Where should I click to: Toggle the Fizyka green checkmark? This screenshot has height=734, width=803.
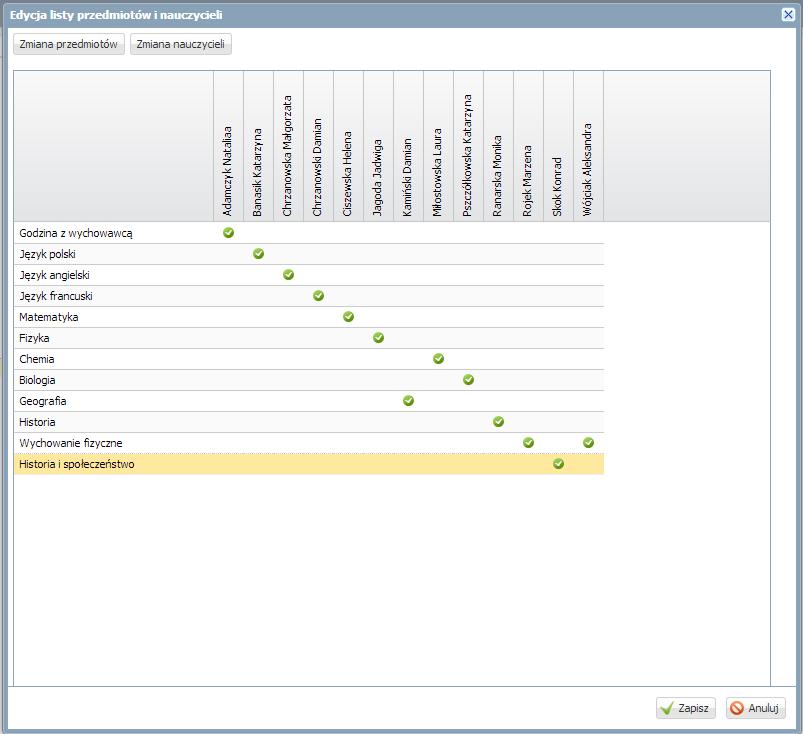click(378, 338)
